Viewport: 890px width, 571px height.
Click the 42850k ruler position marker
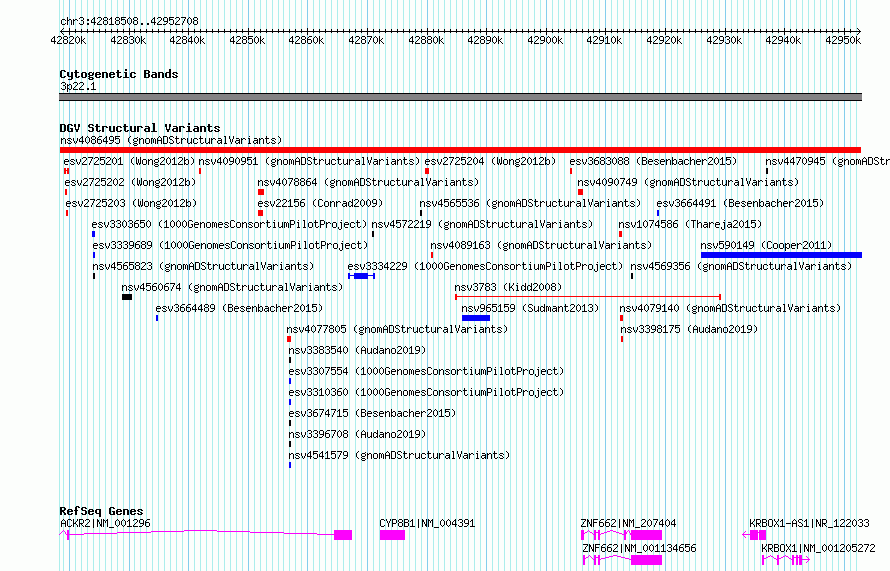pos(247,40)
